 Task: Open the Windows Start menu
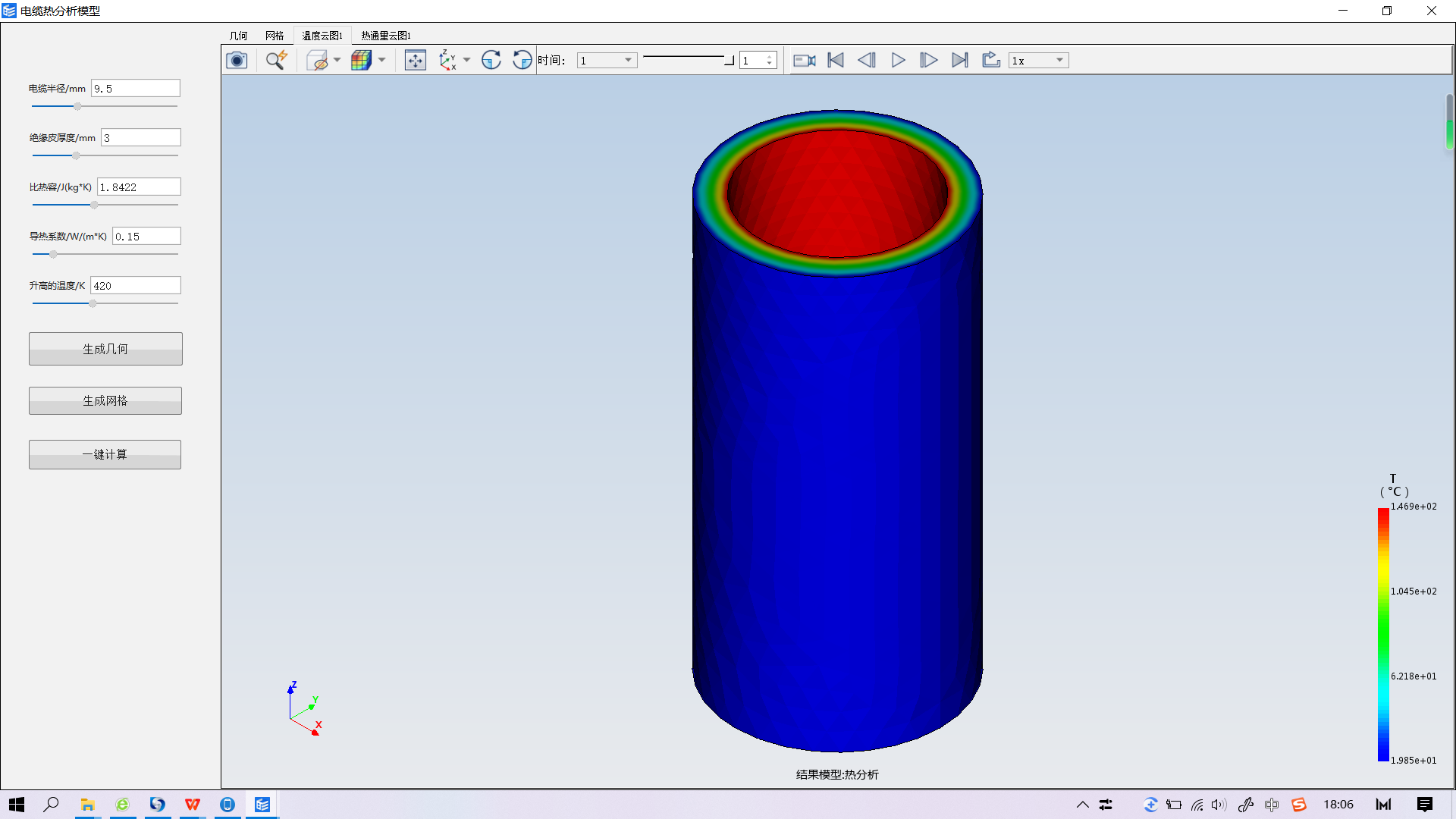(17, 805)
